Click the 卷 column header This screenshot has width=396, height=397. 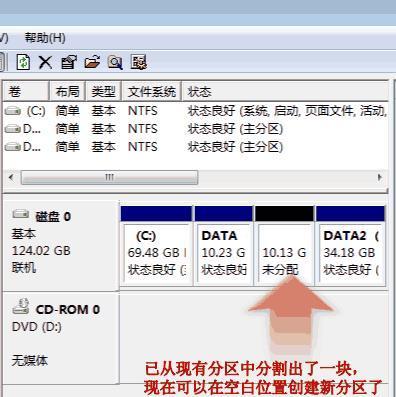point(26,91)
